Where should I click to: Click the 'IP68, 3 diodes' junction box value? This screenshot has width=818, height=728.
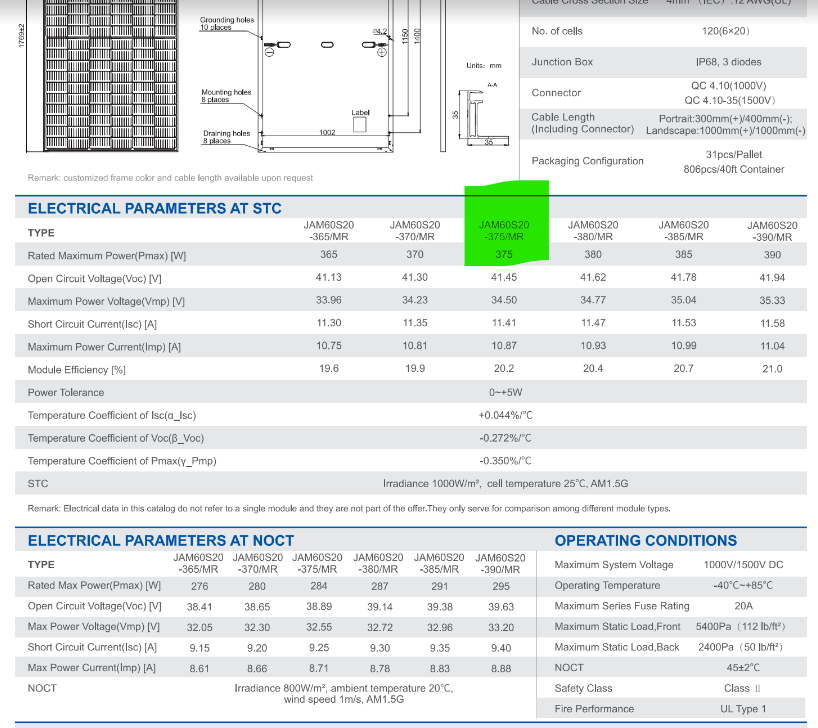tap(713, 62)
